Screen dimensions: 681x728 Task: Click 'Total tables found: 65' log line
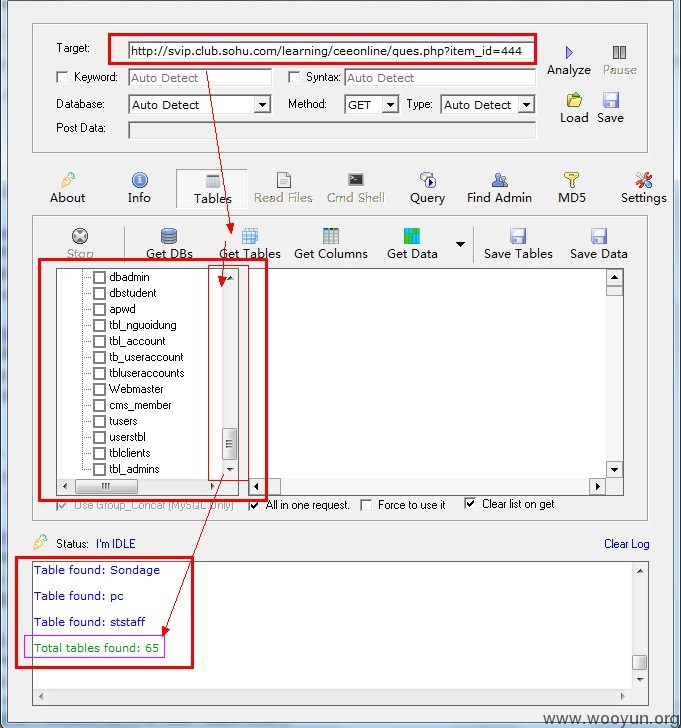[x=97, y=648]
